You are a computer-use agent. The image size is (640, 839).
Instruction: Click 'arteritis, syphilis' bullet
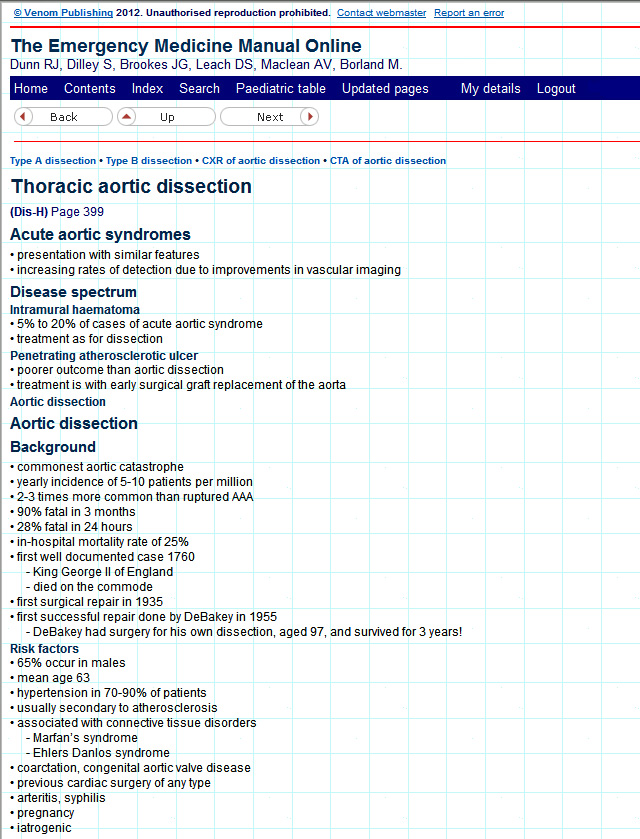tap(58, 797)
